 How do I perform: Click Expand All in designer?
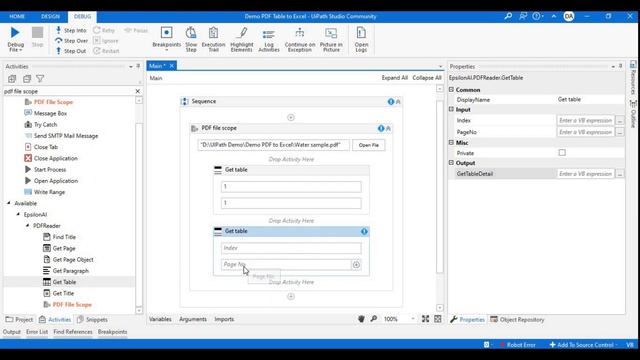point(395,78)
